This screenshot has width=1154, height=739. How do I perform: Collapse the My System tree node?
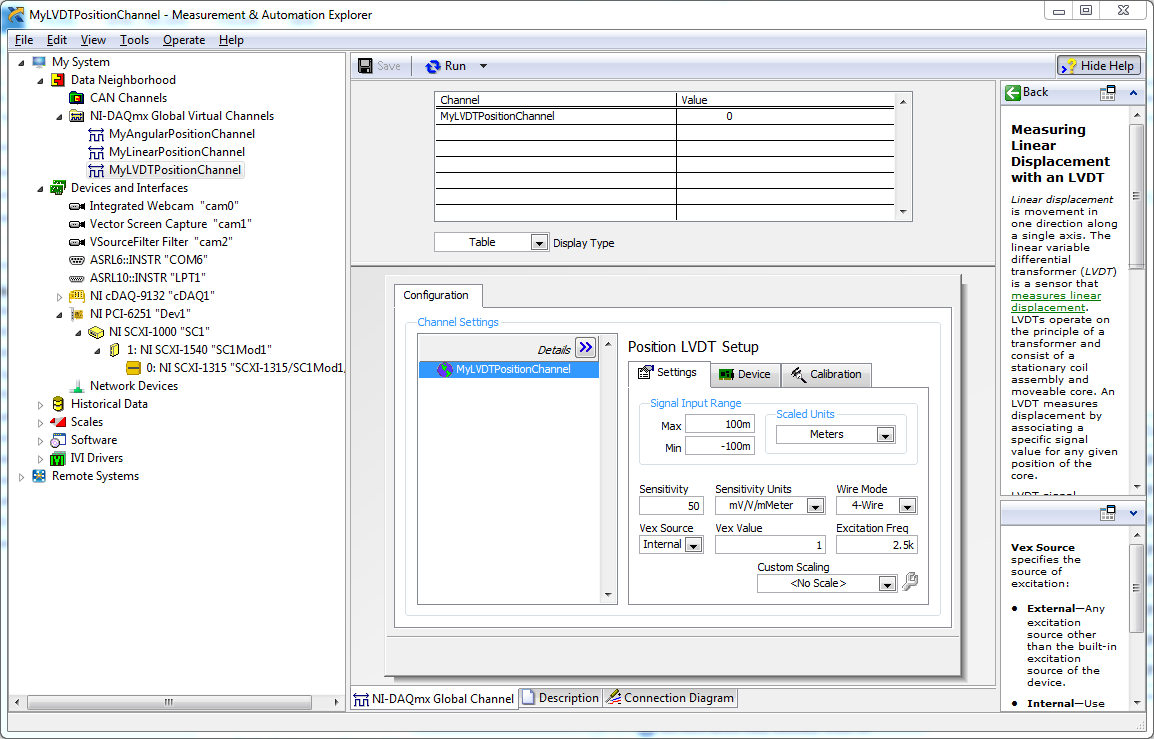coord(21,63)
